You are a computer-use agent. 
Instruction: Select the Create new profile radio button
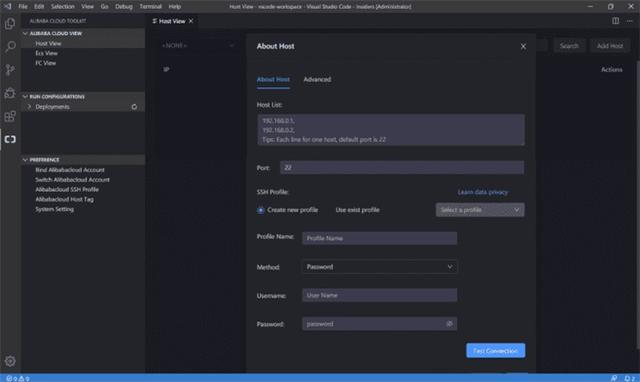[x=261, y=210]
